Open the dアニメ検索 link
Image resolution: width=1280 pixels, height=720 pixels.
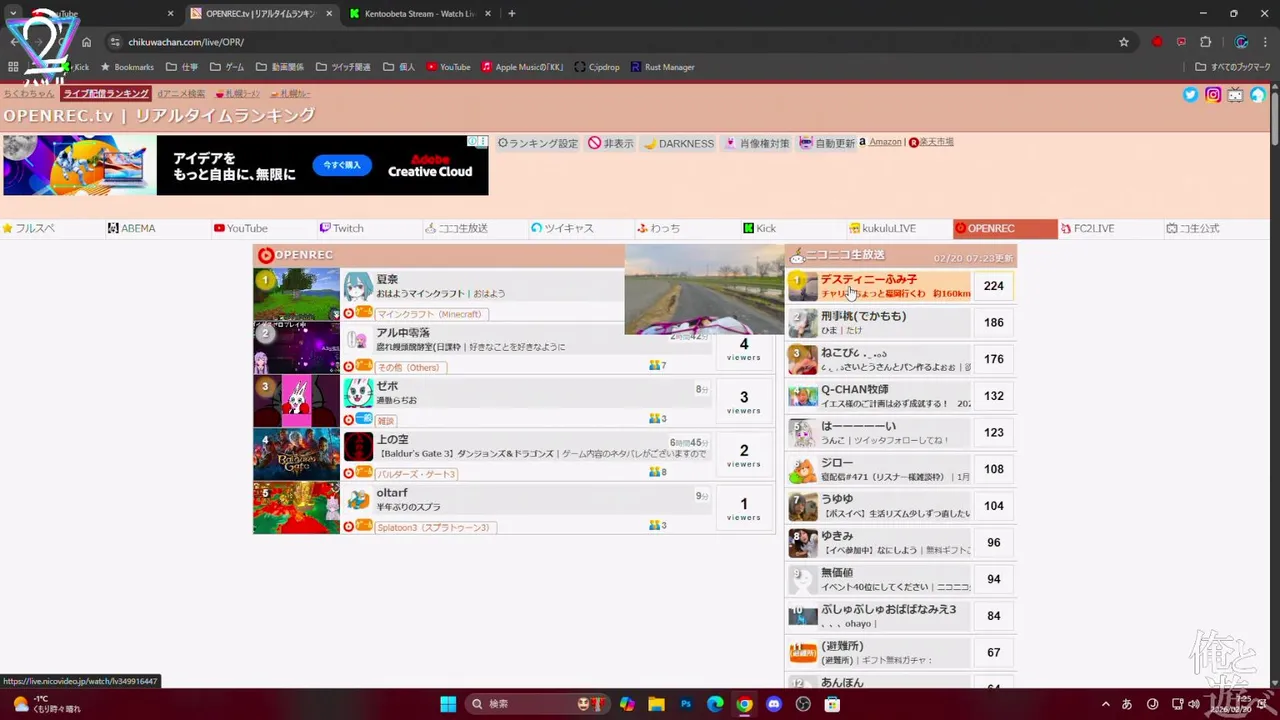coord(181,93)
